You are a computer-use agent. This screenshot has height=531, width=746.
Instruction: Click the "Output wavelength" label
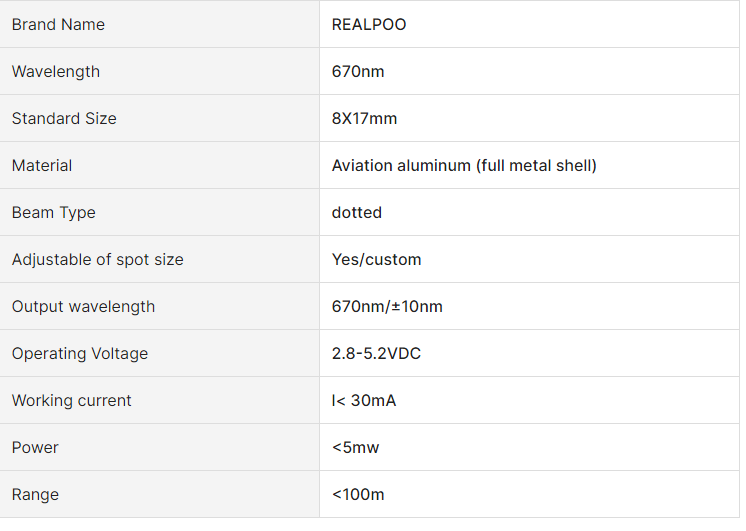tap(83, 306)
